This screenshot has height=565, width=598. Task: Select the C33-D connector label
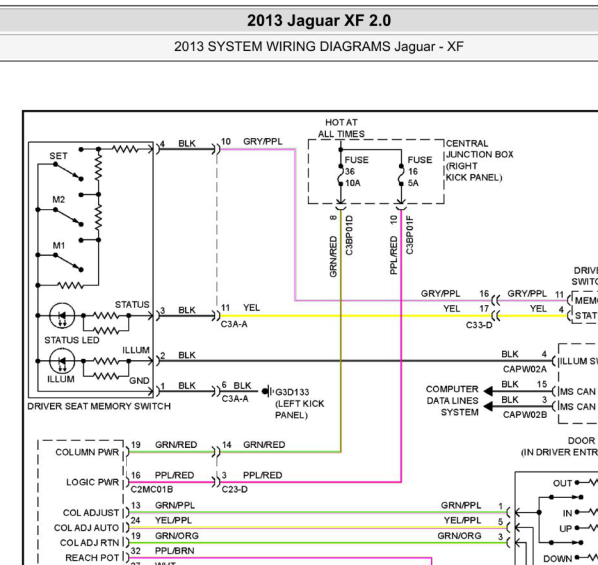tap(479, 325)
